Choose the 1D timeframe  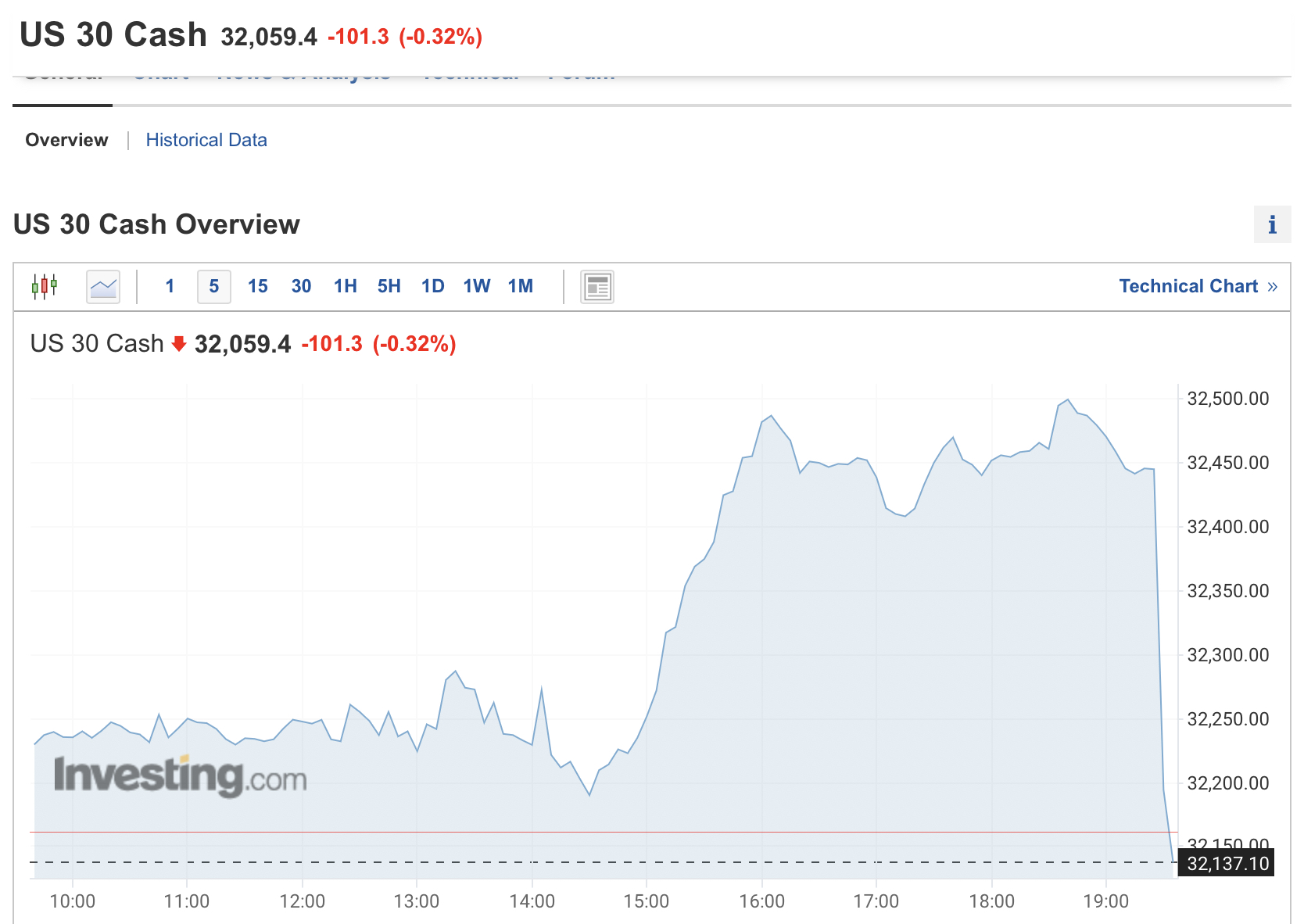432,286
